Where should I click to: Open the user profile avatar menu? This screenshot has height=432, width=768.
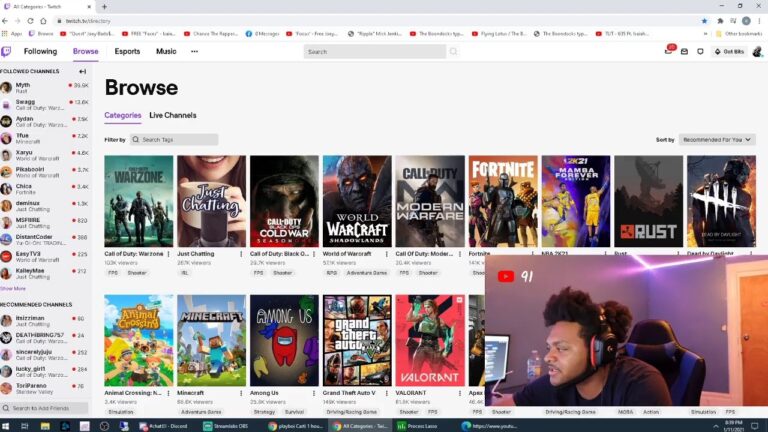tap(757, 51)
